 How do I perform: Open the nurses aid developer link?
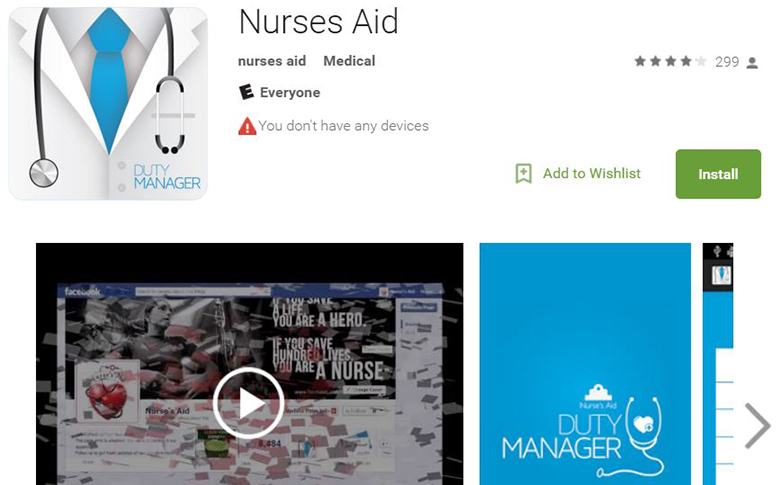272,61
